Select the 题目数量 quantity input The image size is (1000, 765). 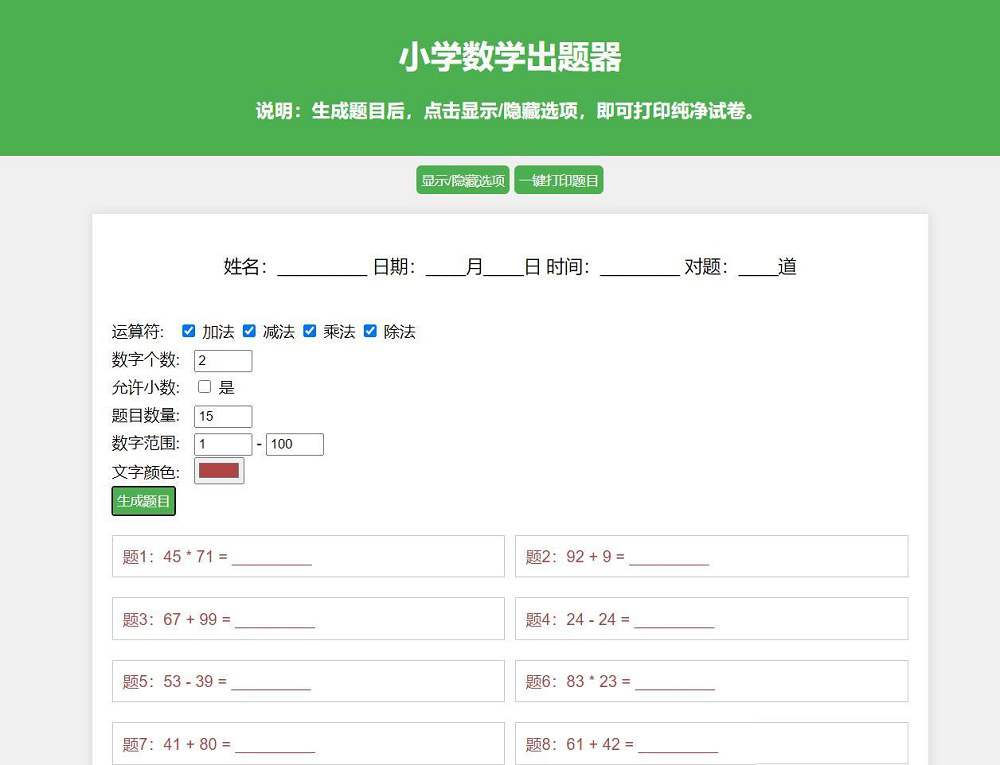(222, 416)
